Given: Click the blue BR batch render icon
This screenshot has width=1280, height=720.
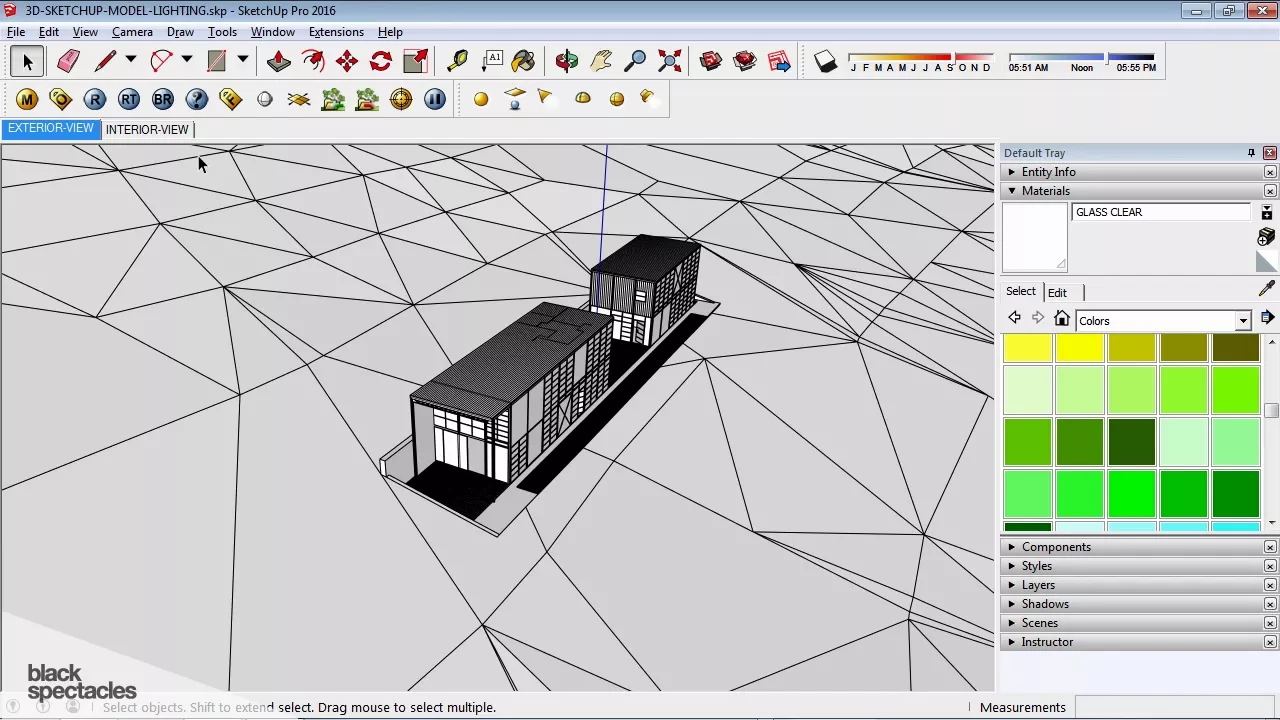Looking at the screenshot, I should point(163,99).
